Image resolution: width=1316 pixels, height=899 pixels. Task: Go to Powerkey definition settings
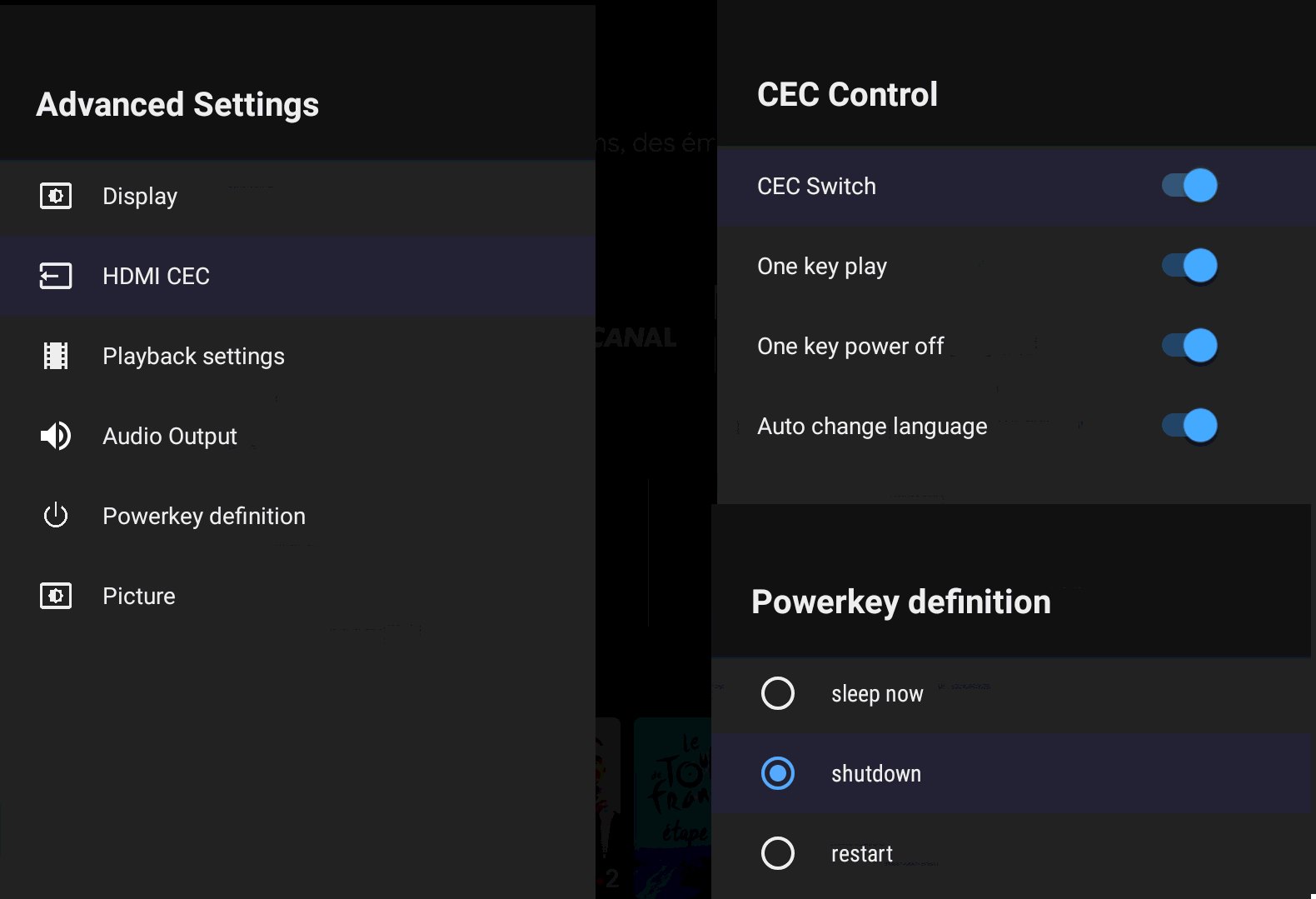[x=297, y=516]
